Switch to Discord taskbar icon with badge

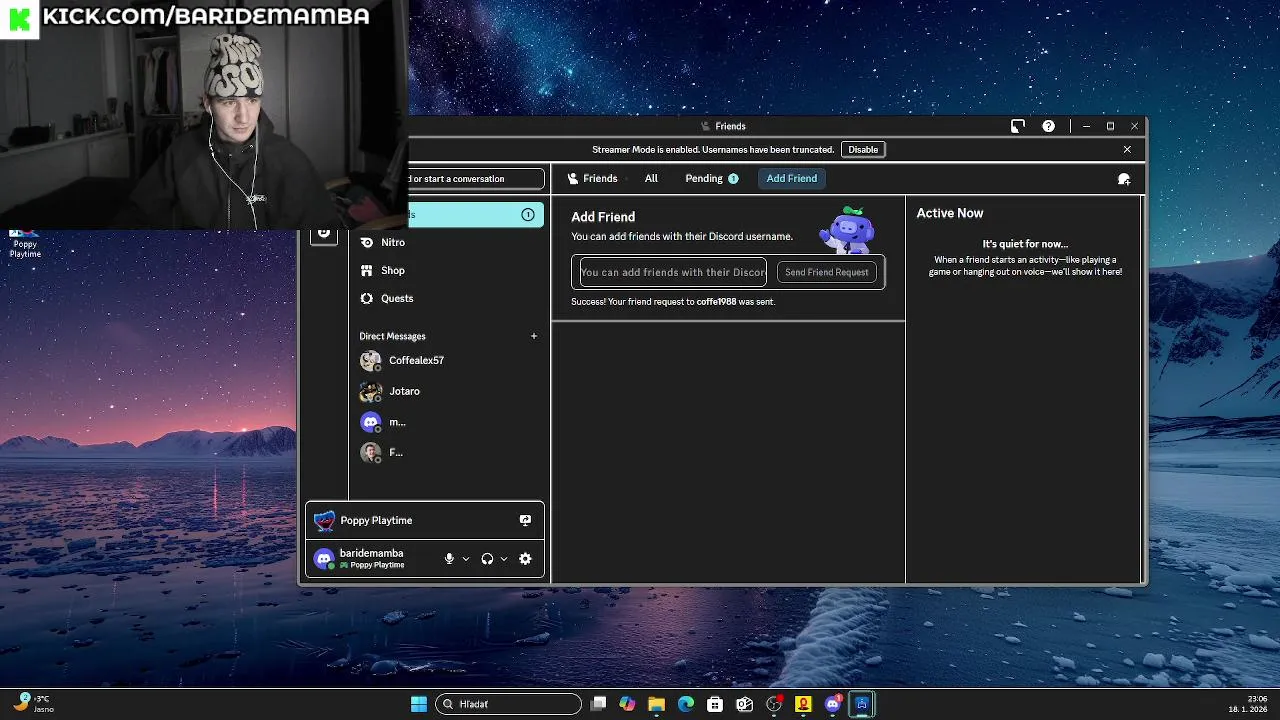coord(832,704)
